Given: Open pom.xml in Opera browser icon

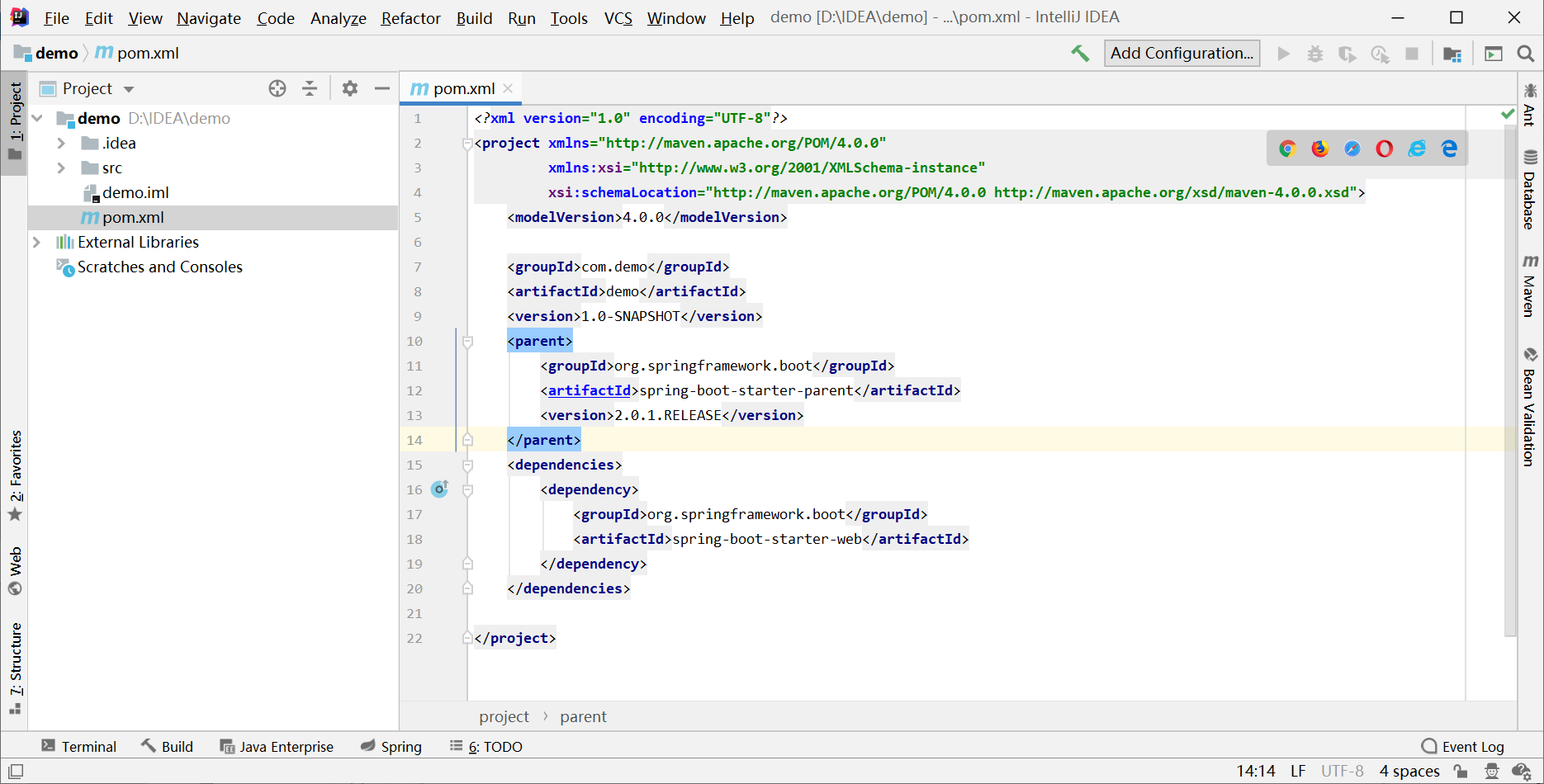Looking at the screenshot, I should (x=1385, y=149).
